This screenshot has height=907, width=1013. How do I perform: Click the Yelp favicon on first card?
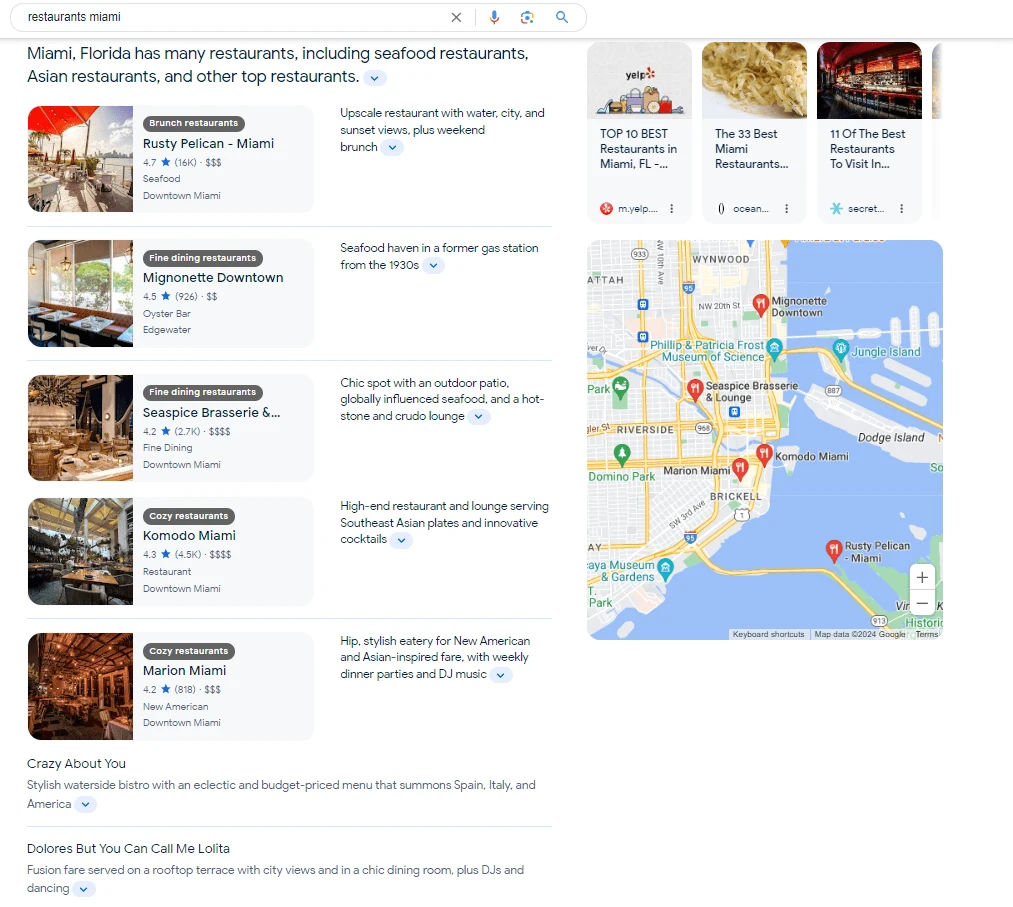click(x=606, y=209)
